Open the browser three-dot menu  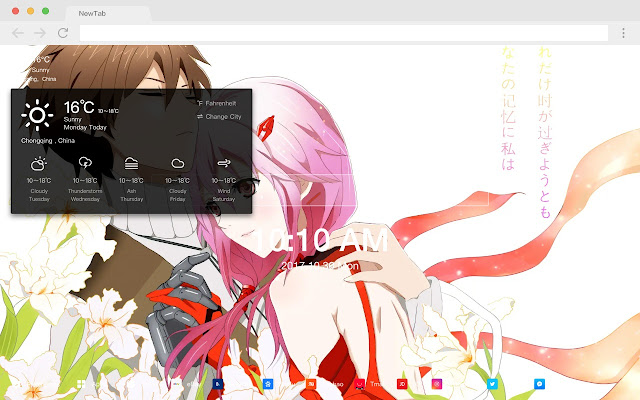point(623,33)
